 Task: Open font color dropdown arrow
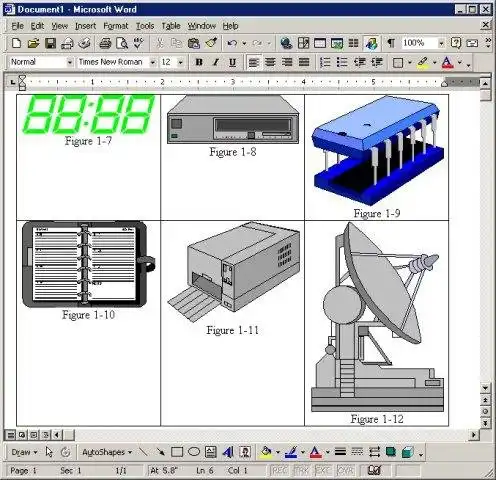tap(460, 63)
